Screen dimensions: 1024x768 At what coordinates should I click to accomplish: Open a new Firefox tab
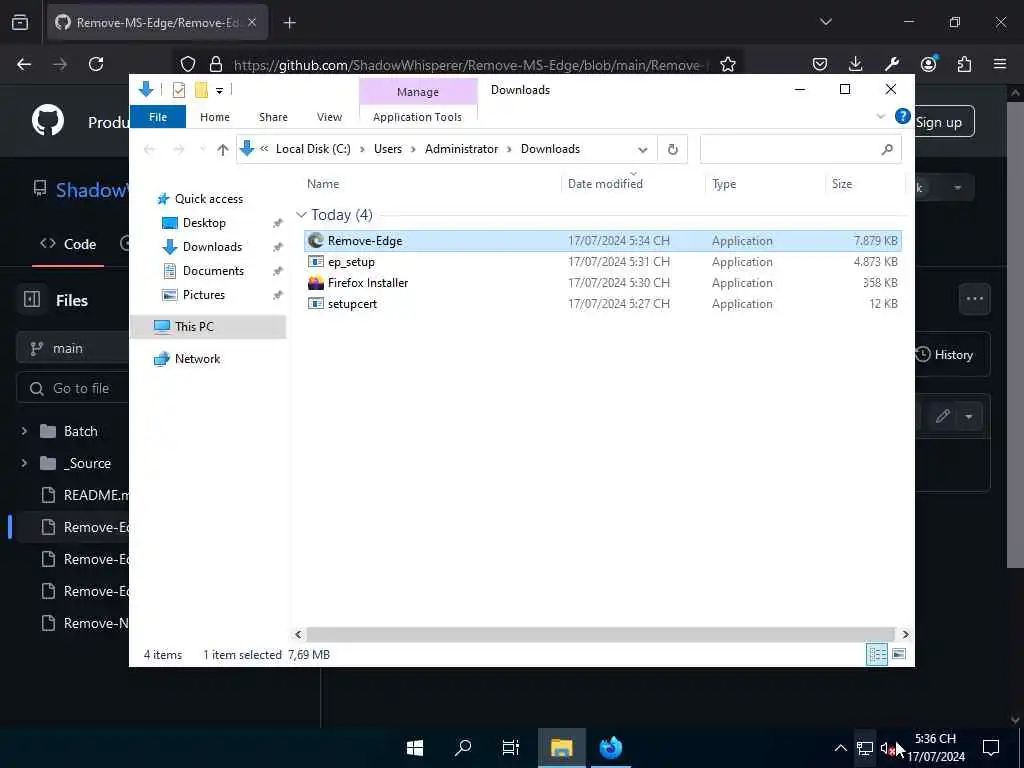coord(289,23)
